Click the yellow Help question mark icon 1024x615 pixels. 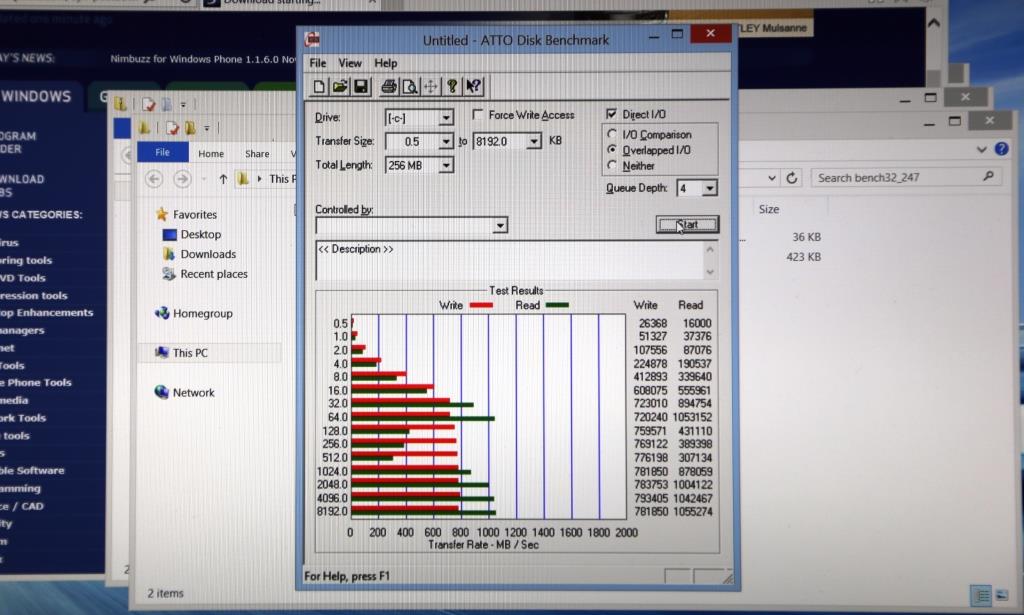pos(452,86)
